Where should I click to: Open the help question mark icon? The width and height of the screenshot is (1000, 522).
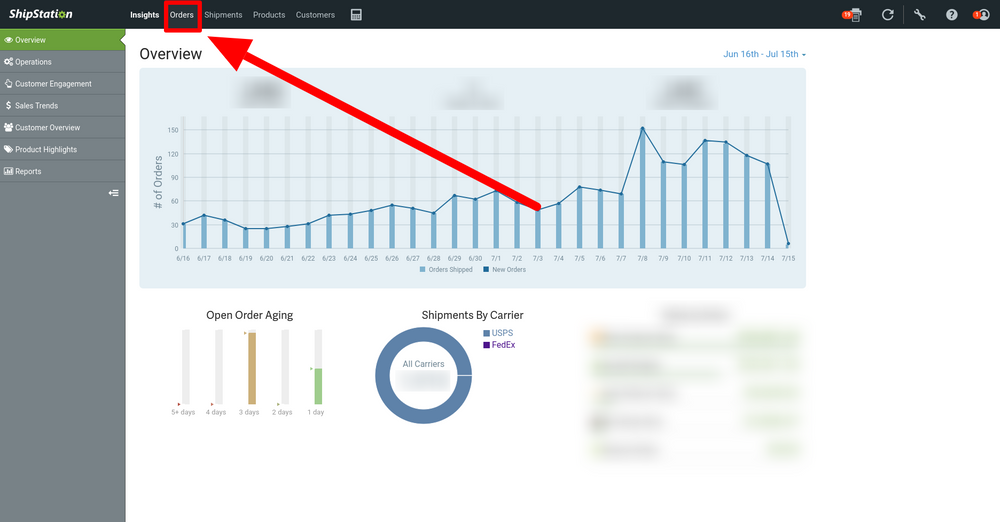(952, 15)
